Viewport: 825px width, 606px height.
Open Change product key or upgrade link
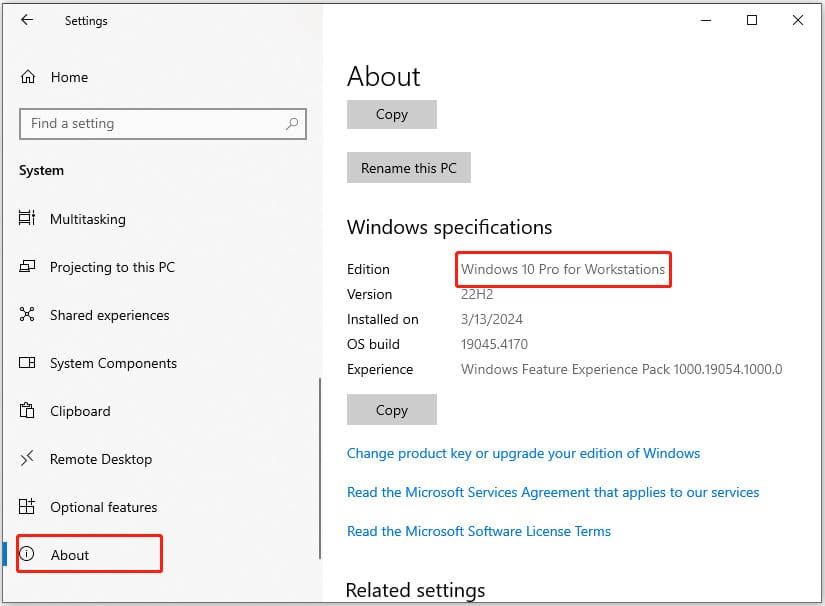[x=523, y=453]
